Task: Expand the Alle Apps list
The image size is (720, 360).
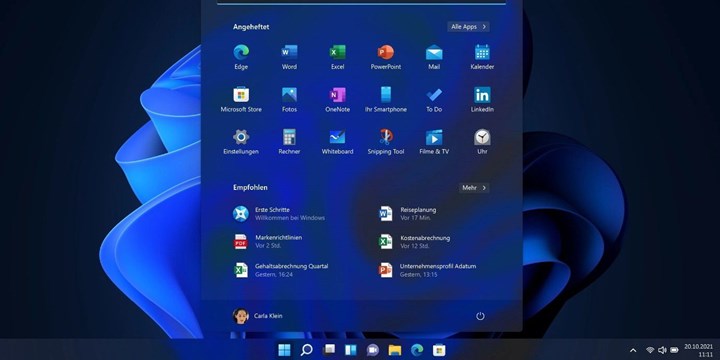Action: [x=468, y=27]
